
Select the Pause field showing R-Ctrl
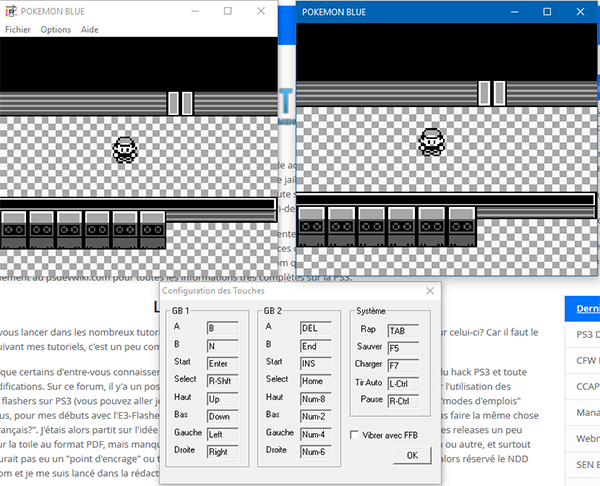click(x=403, y=401)
